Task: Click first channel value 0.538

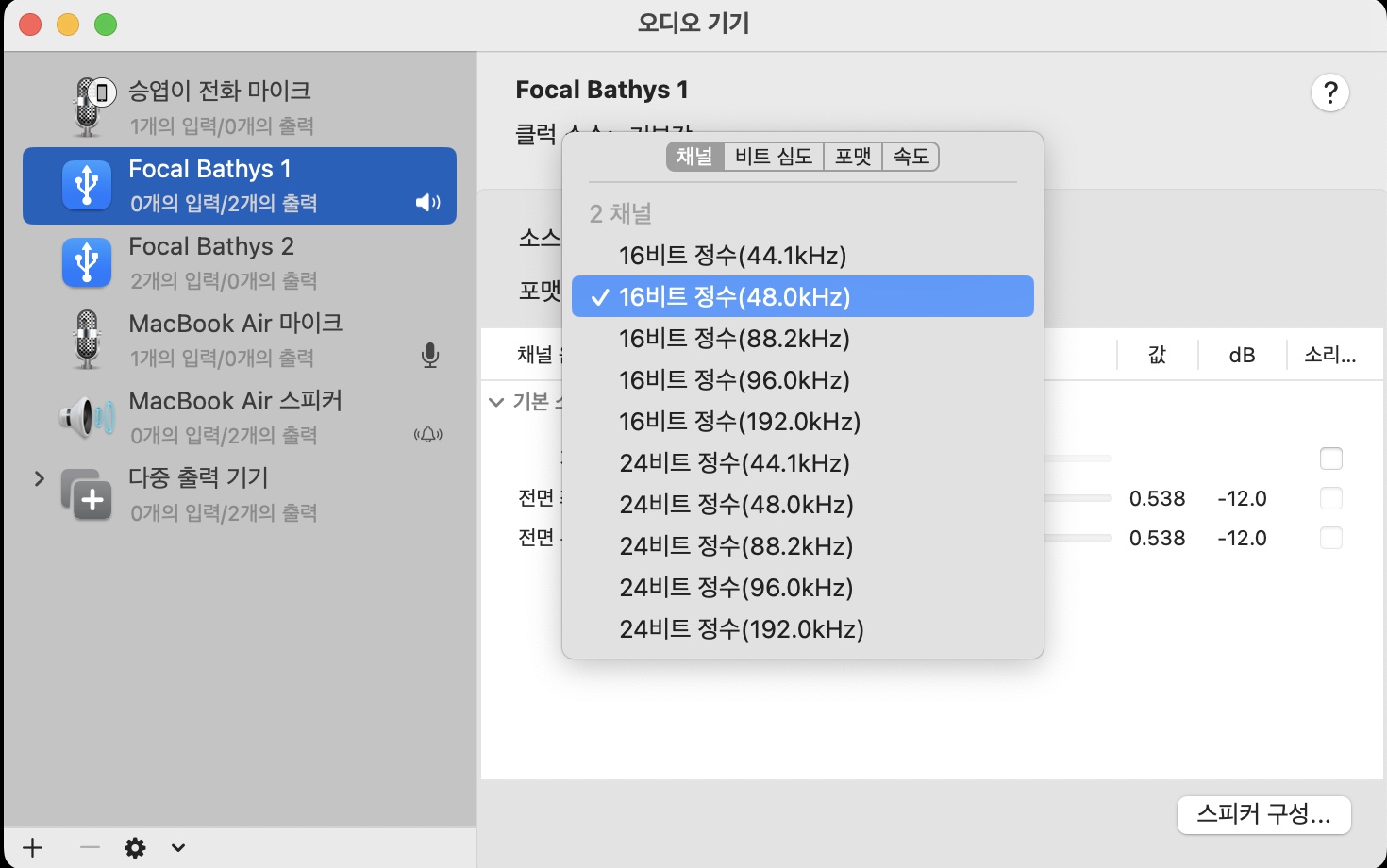Action: [1157, 498]
